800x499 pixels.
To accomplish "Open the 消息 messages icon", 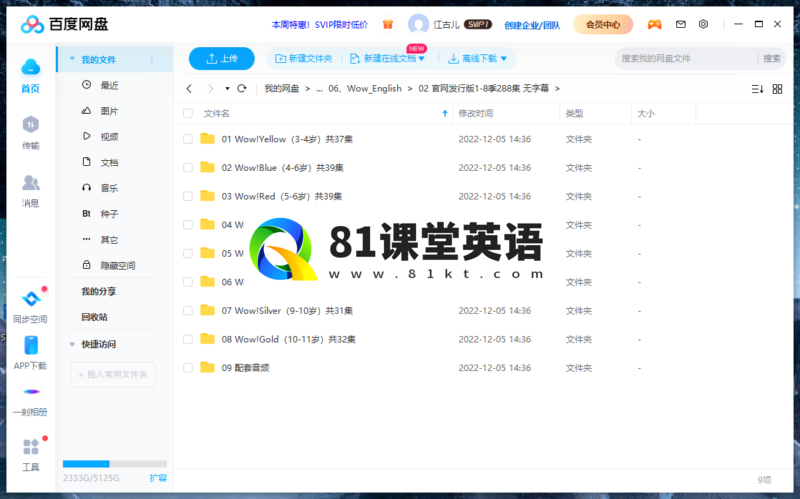I will click(x=31, y=183).
